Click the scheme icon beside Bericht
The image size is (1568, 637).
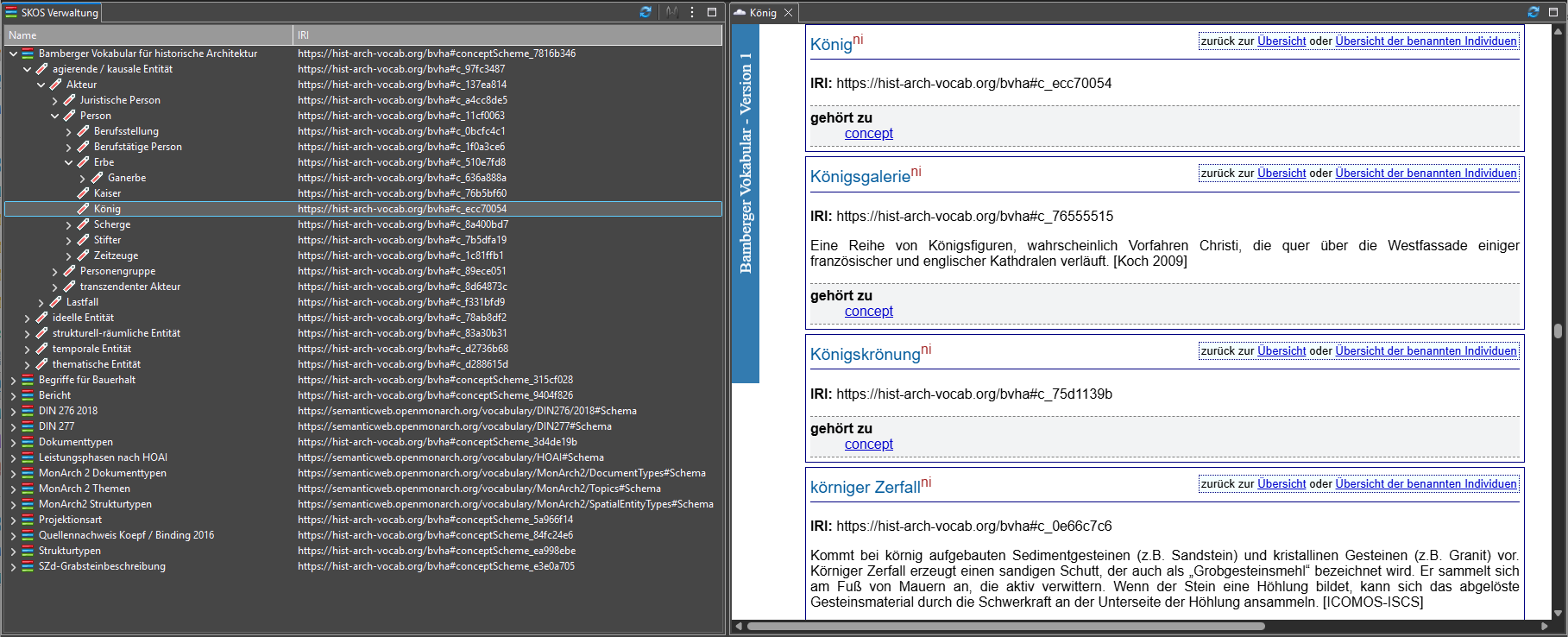[28, 395]
